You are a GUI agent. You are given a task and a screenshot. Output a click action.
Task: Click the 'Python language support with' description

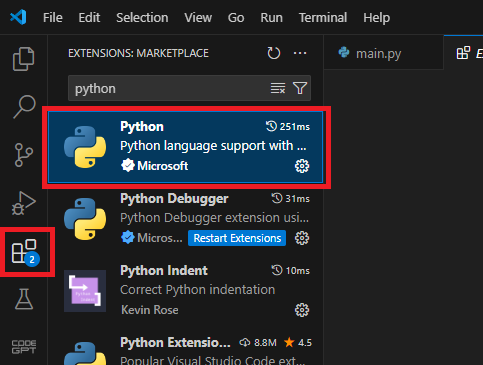(x=213, y=146)
